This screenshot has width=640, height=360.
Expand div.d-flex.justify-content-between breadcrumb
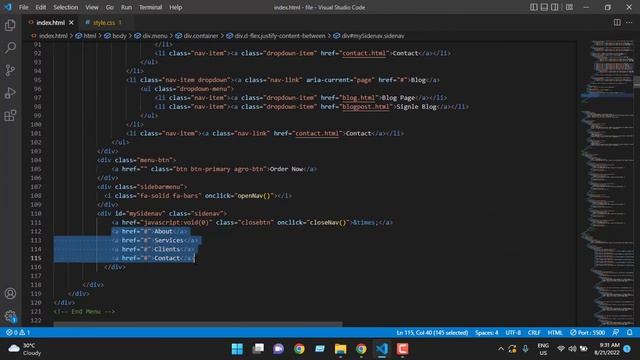pos(280,36)
